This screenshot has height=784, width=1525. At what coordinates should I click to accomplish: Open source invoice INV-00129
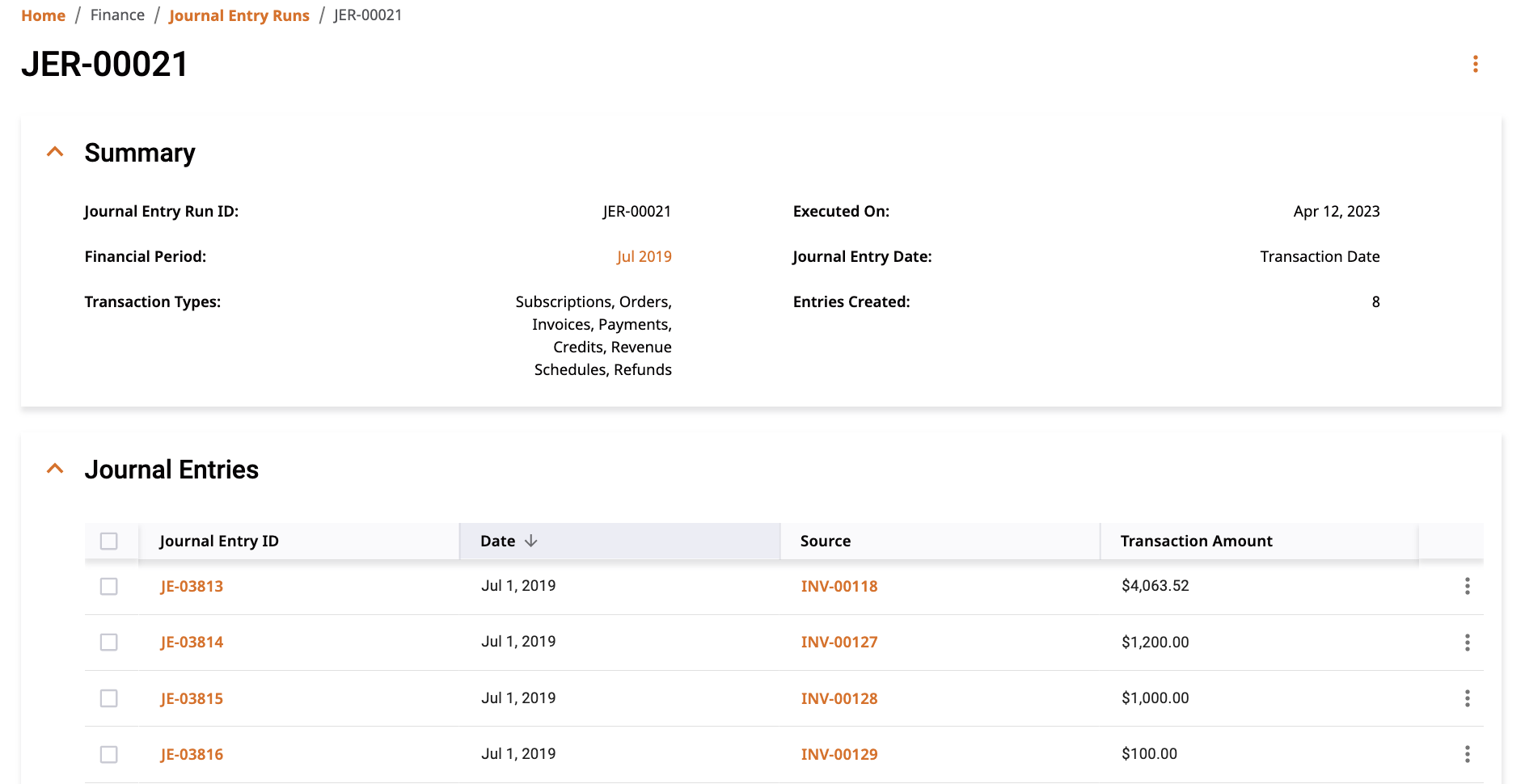click(839, 754)
